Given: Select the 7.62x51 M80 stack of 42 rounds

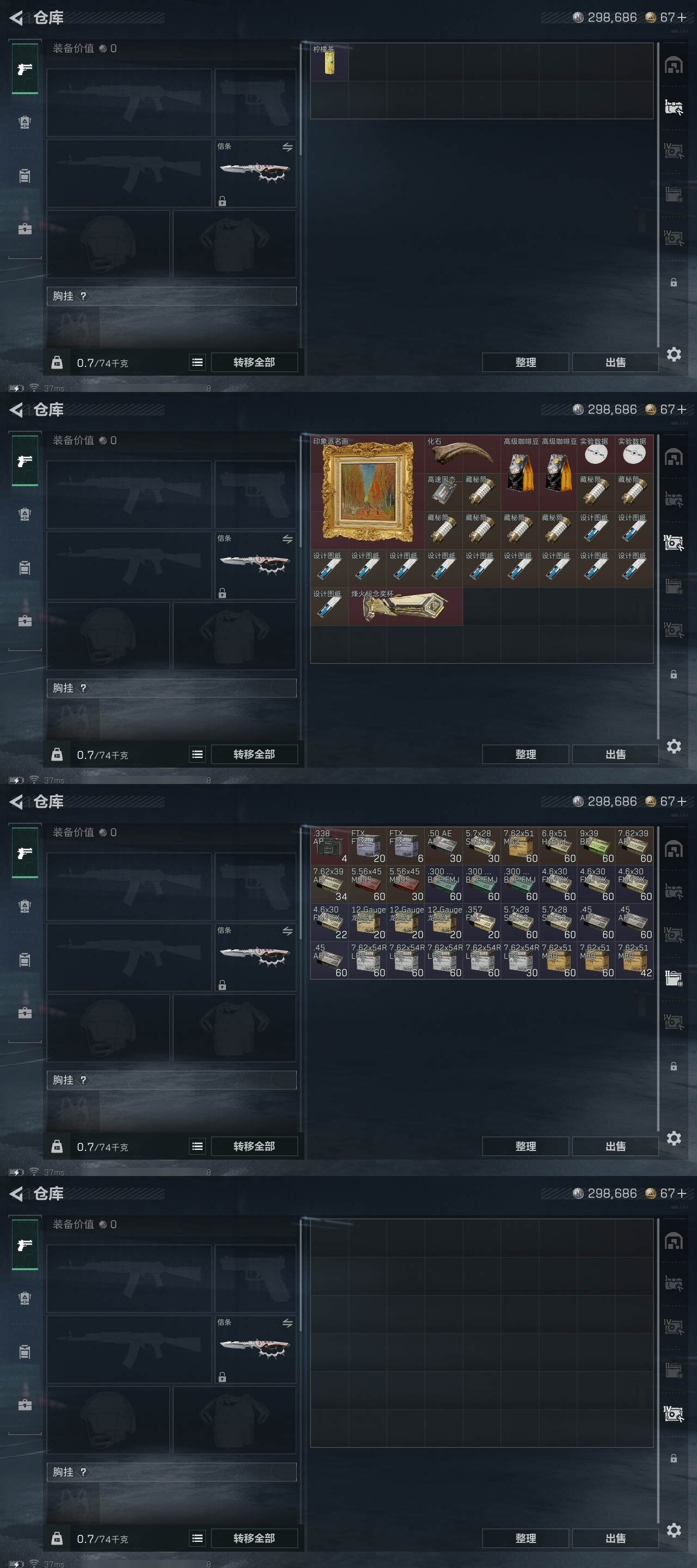Looking at the screenshot, I should (634, 960).
